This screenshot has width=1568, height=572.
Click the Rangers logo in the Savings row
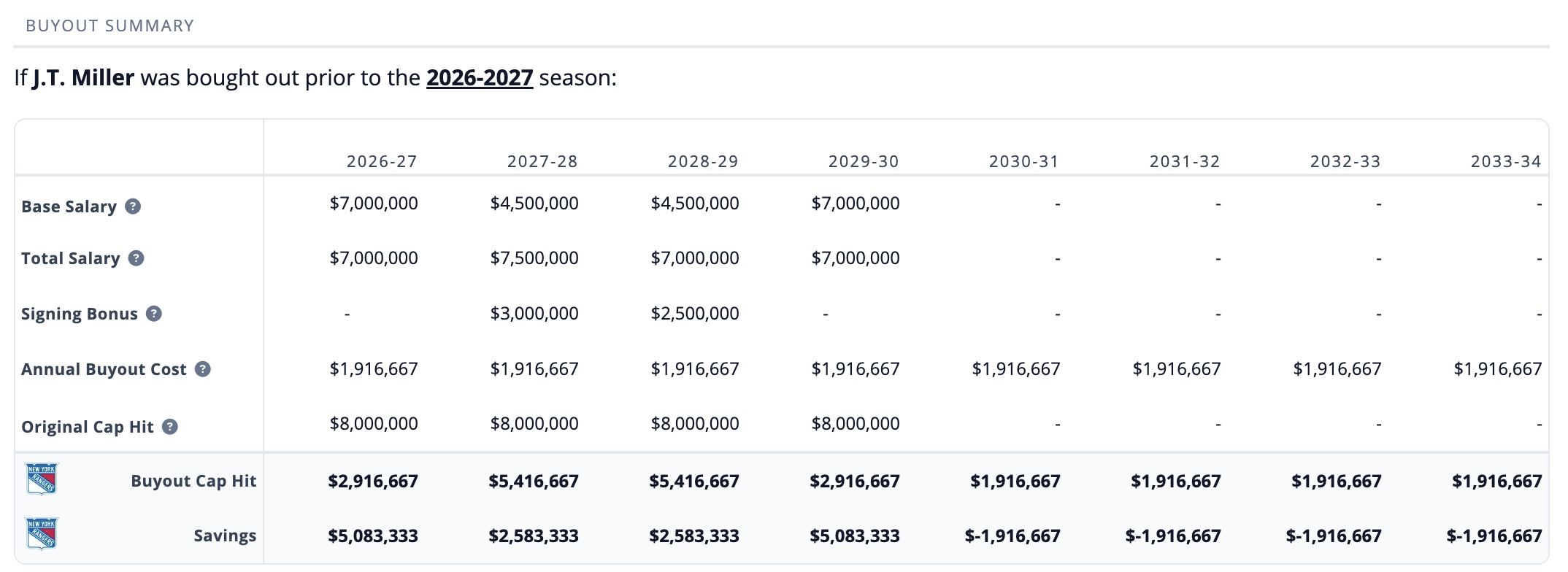click(42, 534)
